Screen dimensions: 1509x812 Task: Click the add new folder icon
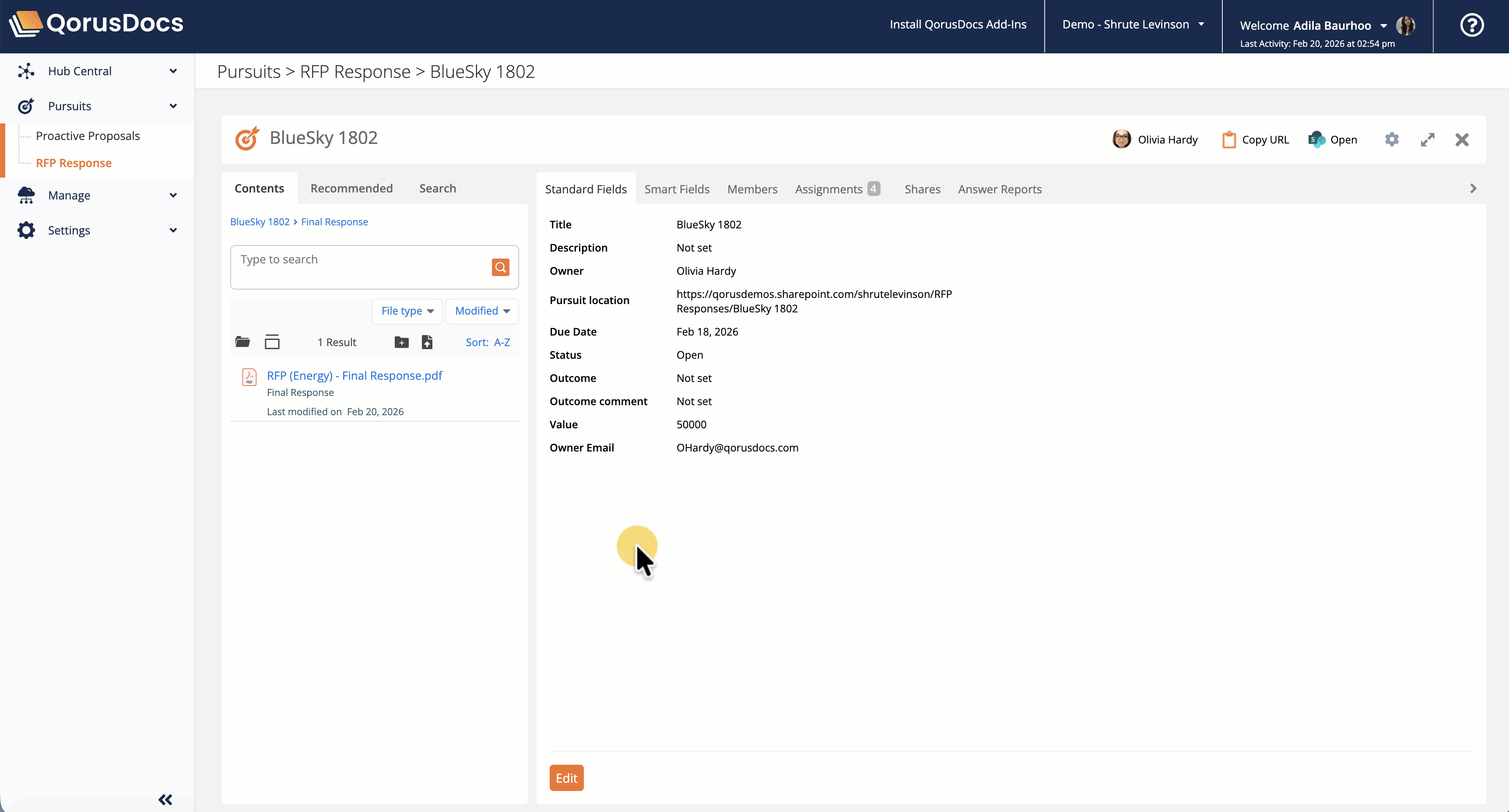tap(401, 343)
